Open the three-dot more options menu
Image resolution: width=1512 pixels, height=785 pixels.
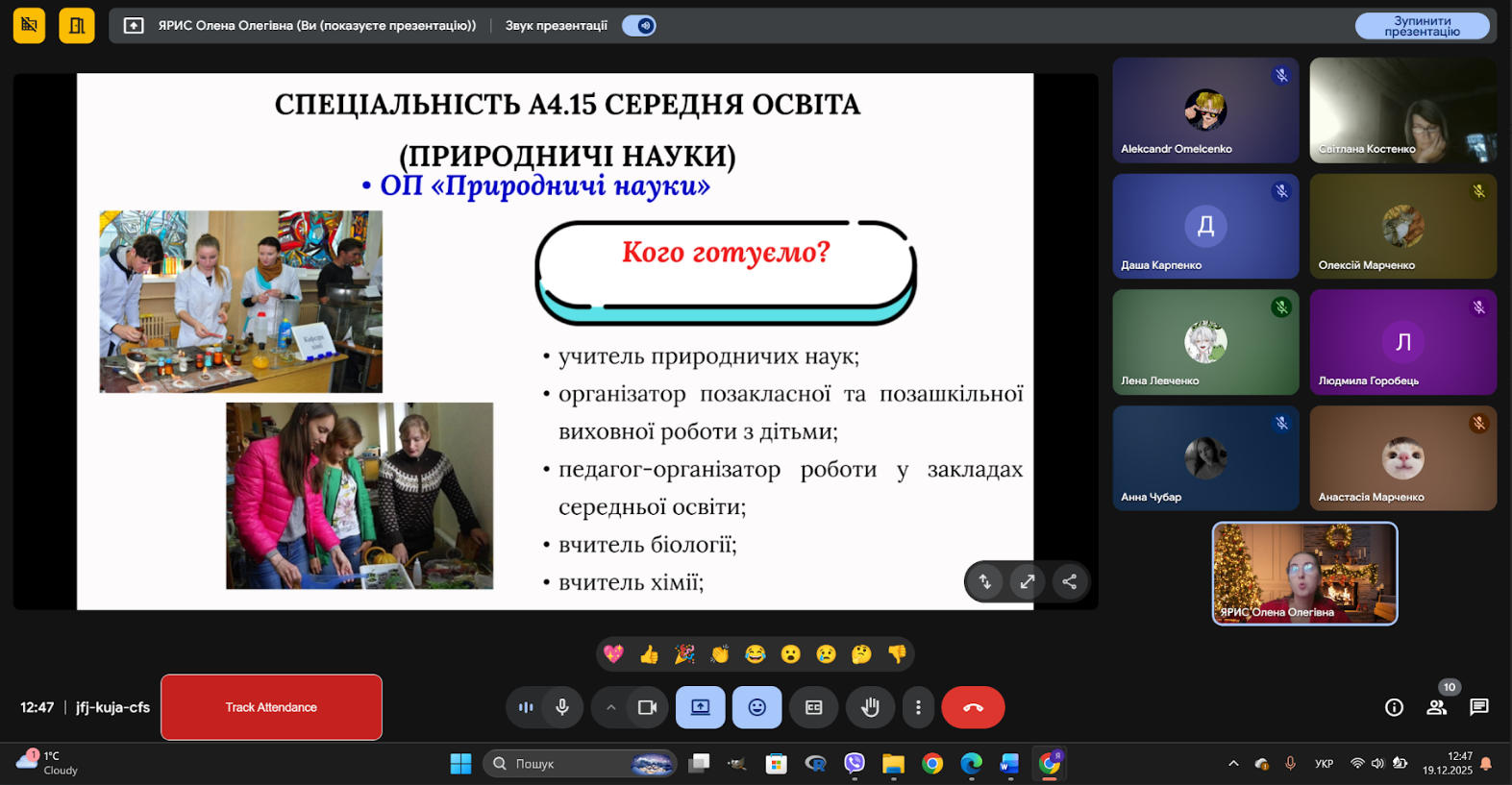[x=918, y=707]
